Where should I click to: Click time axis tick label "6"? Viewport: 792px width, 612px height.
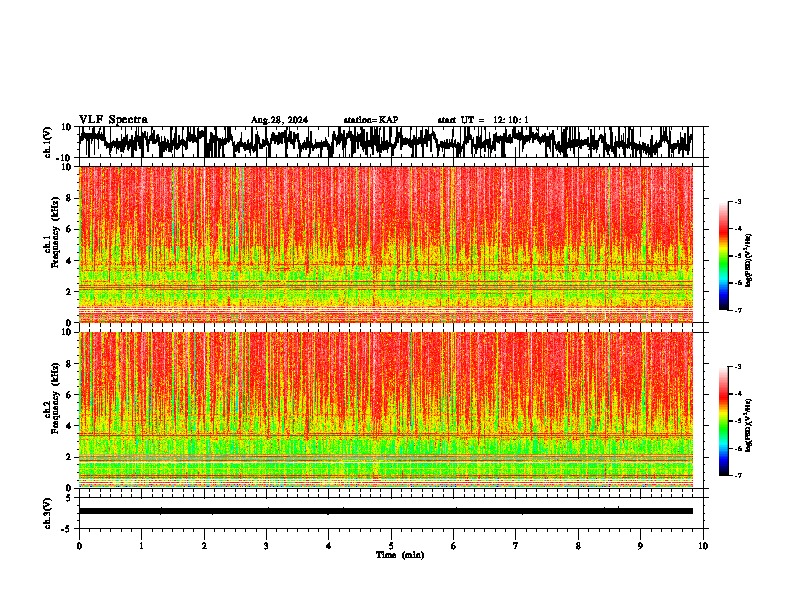[x=454, y=546]
